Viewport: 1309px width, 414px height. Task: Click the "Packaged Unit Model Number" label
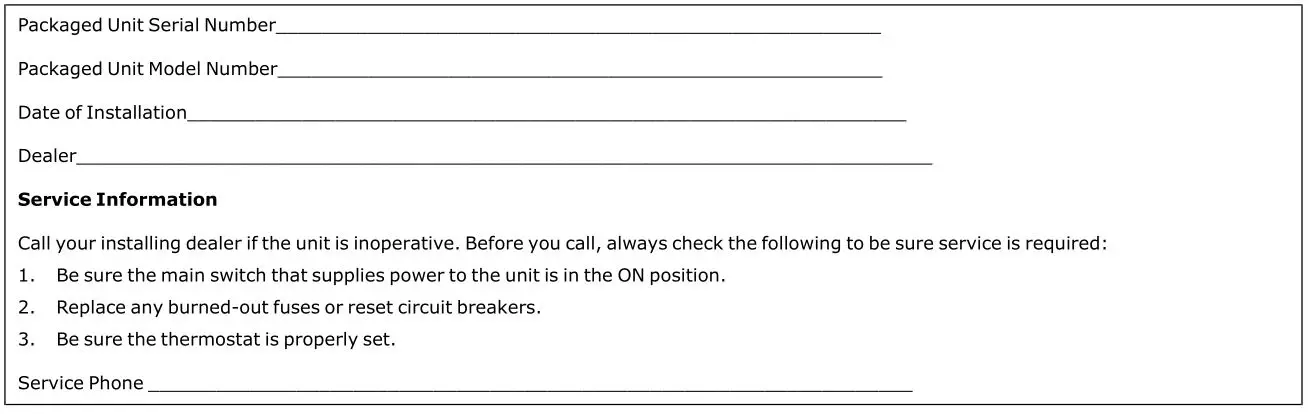point(147,69)
